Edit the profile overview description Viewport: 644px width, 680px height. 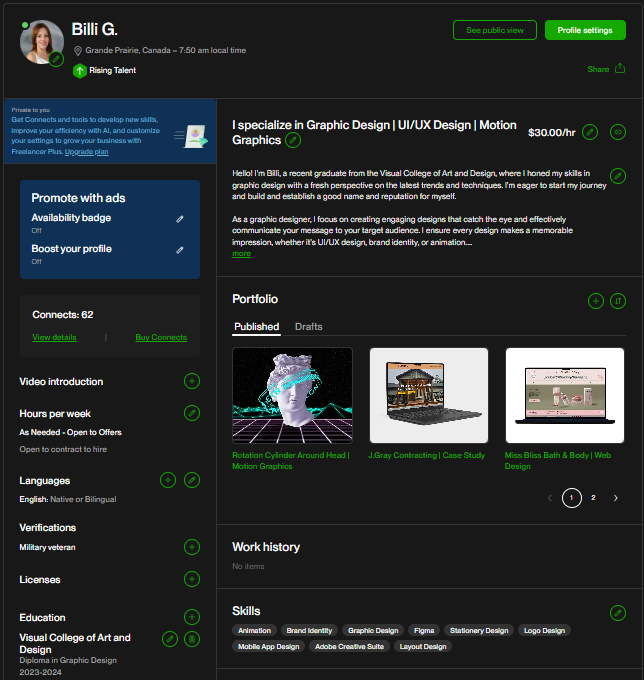[x=618, y=176]
